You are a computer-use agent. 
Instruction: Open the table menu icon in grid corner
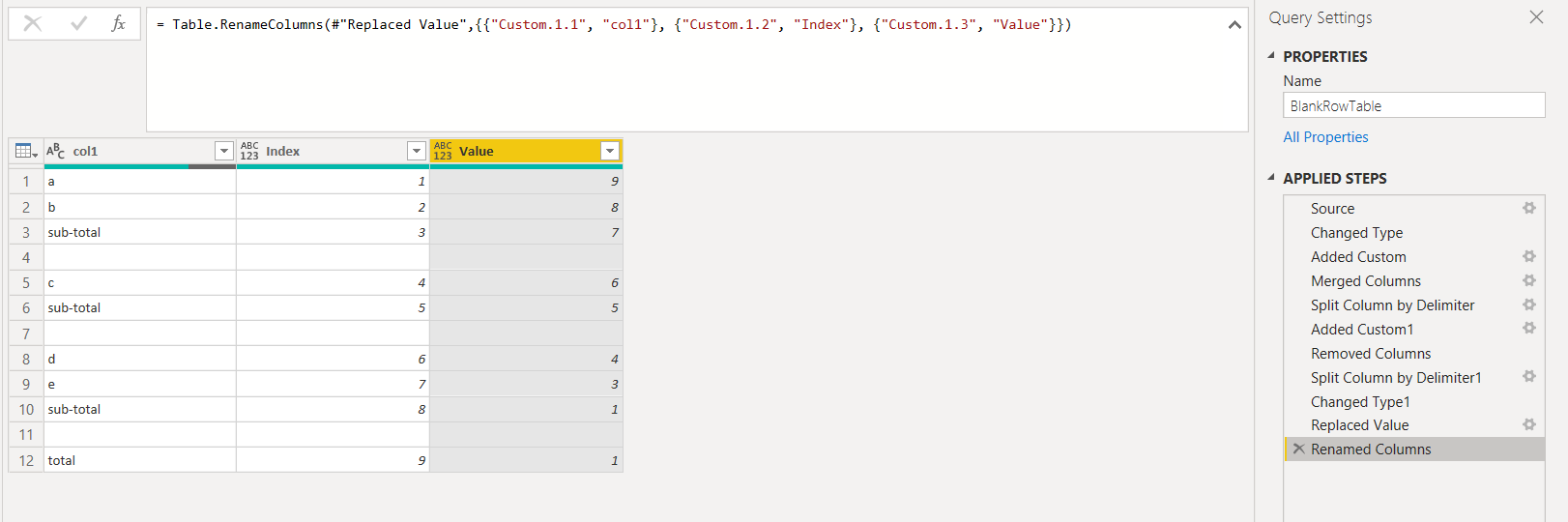26,151
